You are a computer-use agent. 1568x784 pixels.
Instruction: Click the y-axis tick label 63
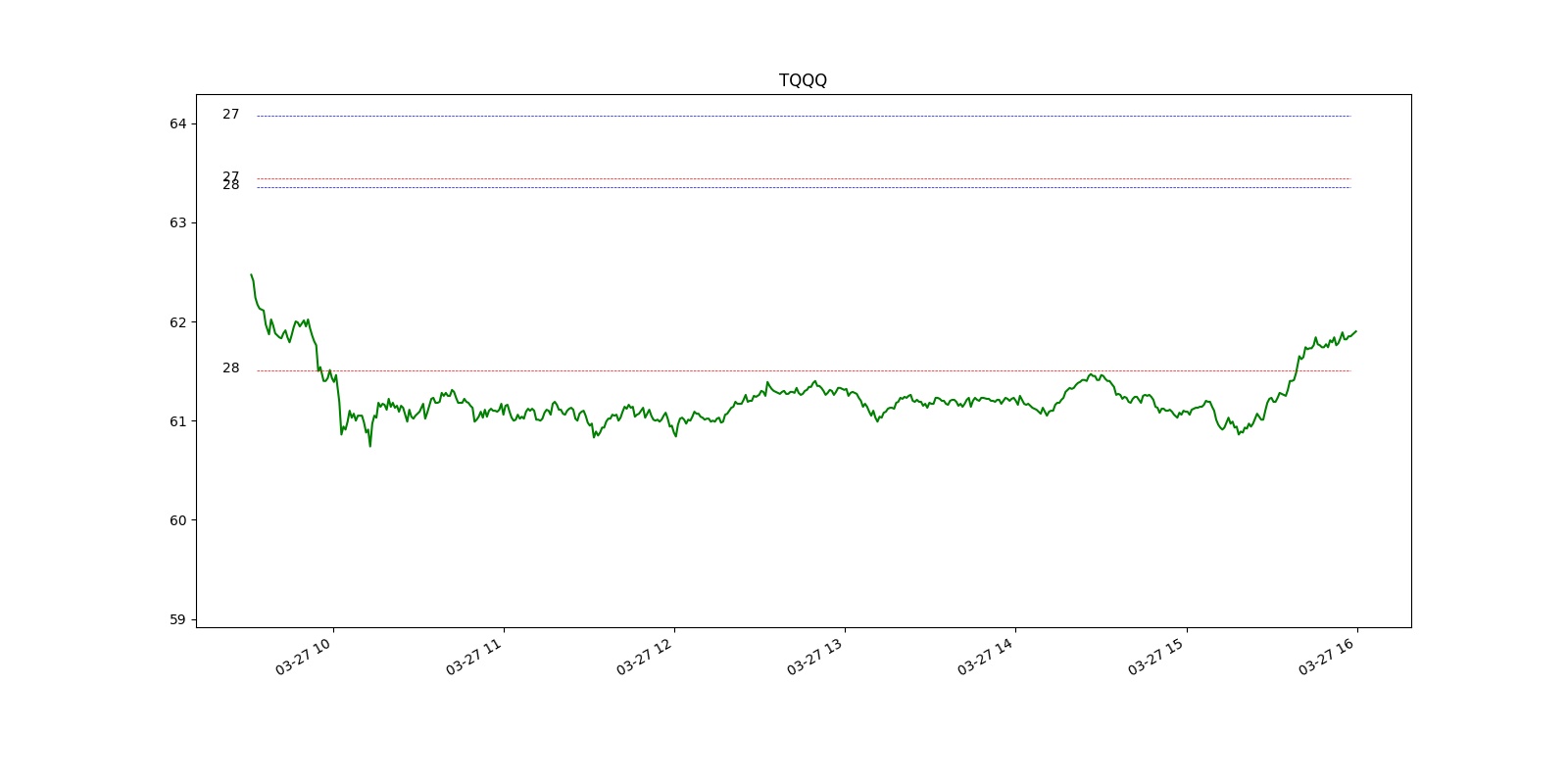(x=177, y=222)
